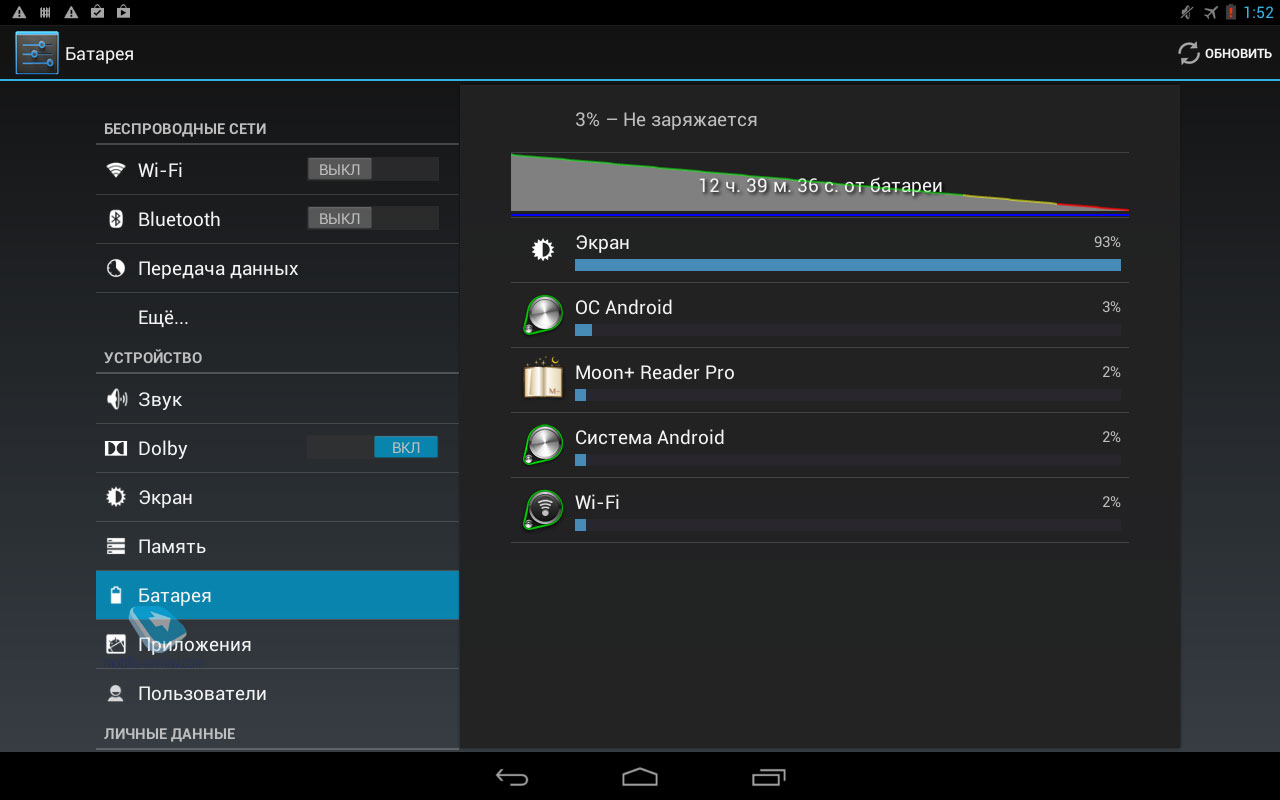The width and height of the screenshot is (1280, 800).
Task: Tap the Система Android usage icon
Action: (543, 445)
